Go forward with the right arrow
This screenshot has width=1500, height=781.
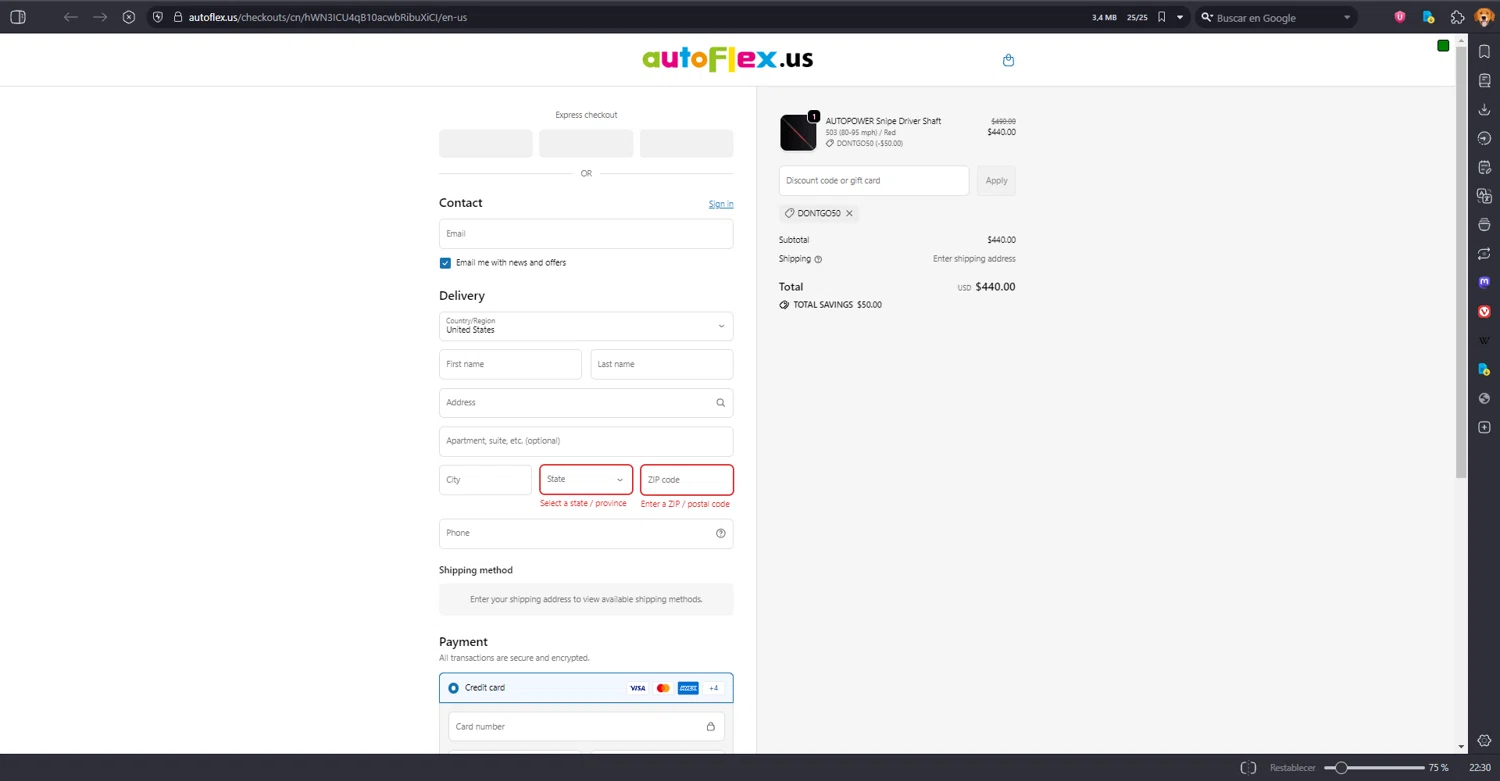pos(100,17)
